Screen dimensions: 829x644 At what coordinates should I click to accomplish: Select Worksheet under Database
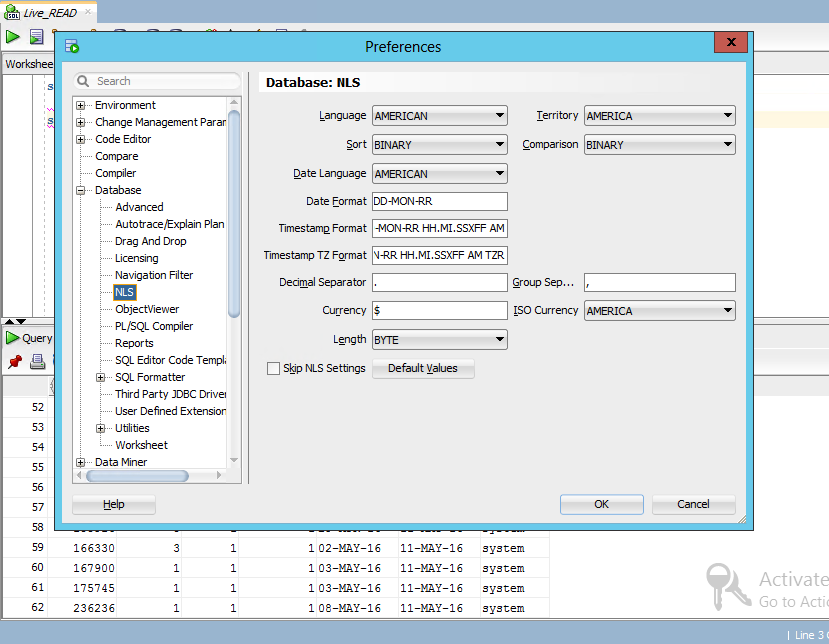point(141,445)
